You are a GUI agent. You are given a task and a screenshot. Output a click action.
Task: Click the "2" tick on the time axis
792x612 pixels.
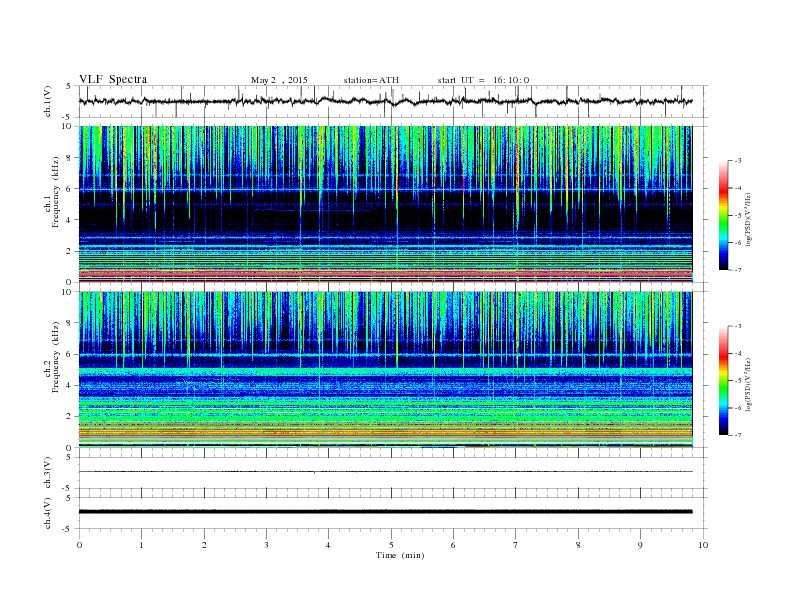(204, 545)
